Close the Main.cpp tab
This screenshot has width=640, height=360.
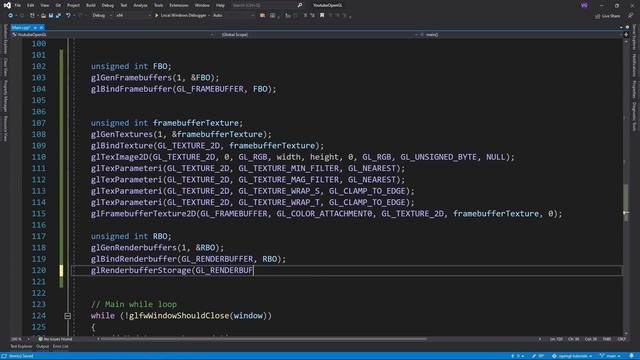tap(41, 27)
